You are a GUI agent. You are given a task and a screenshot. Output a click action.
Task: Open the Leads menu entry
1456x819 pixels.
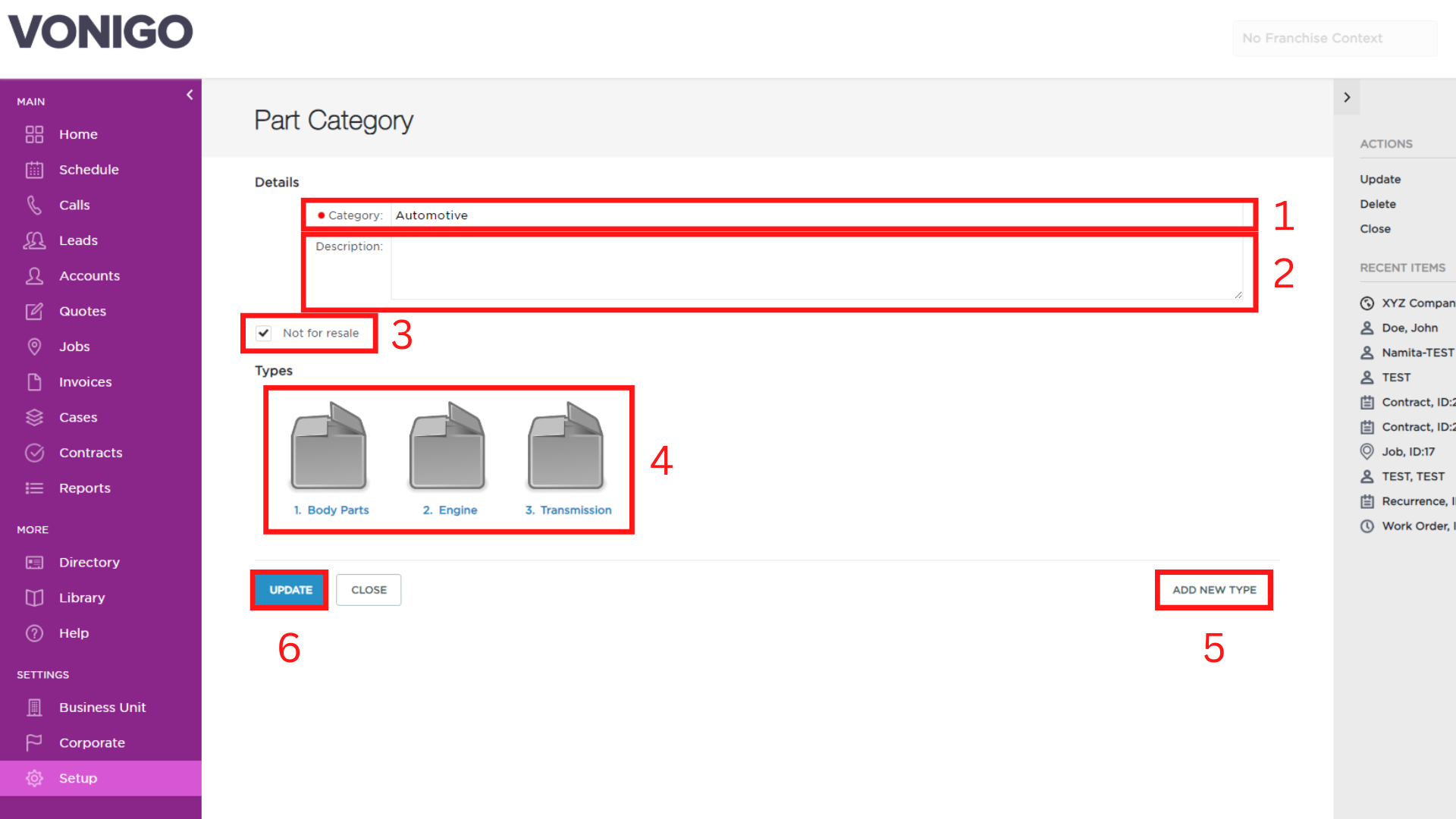[78, 240]
